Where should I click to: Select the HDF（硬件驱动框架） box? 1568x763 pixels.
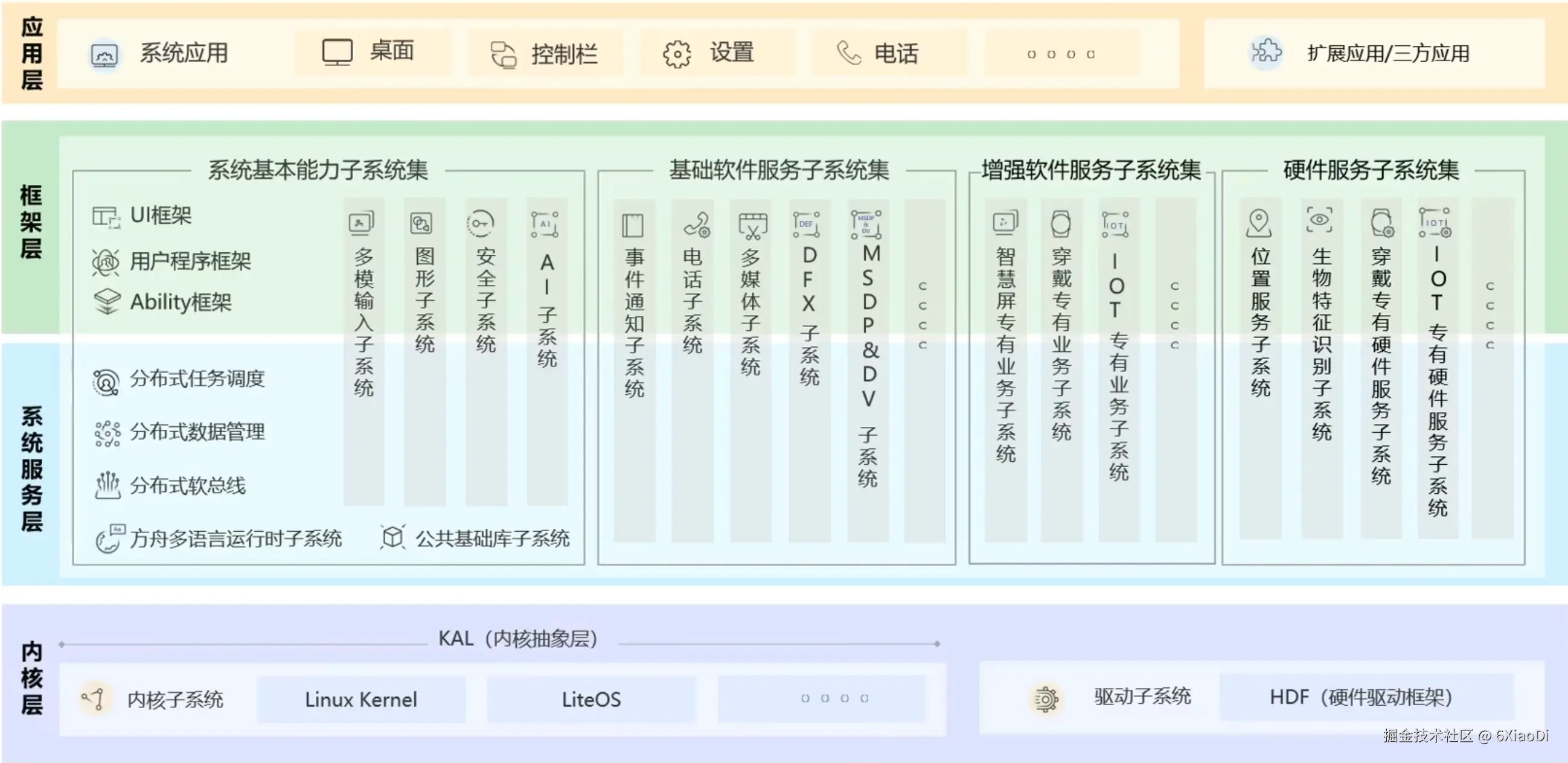click(1366, 697)
